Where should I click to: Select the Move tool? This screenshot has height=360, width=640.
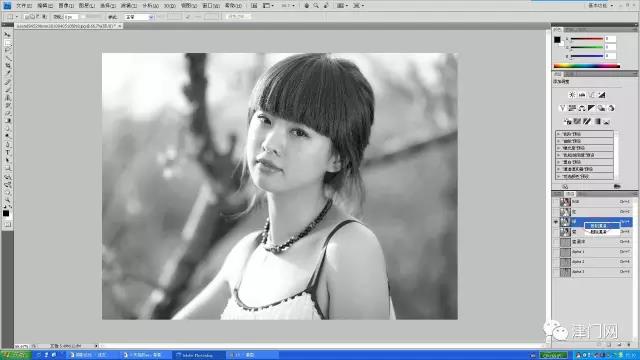click(7, 35)
